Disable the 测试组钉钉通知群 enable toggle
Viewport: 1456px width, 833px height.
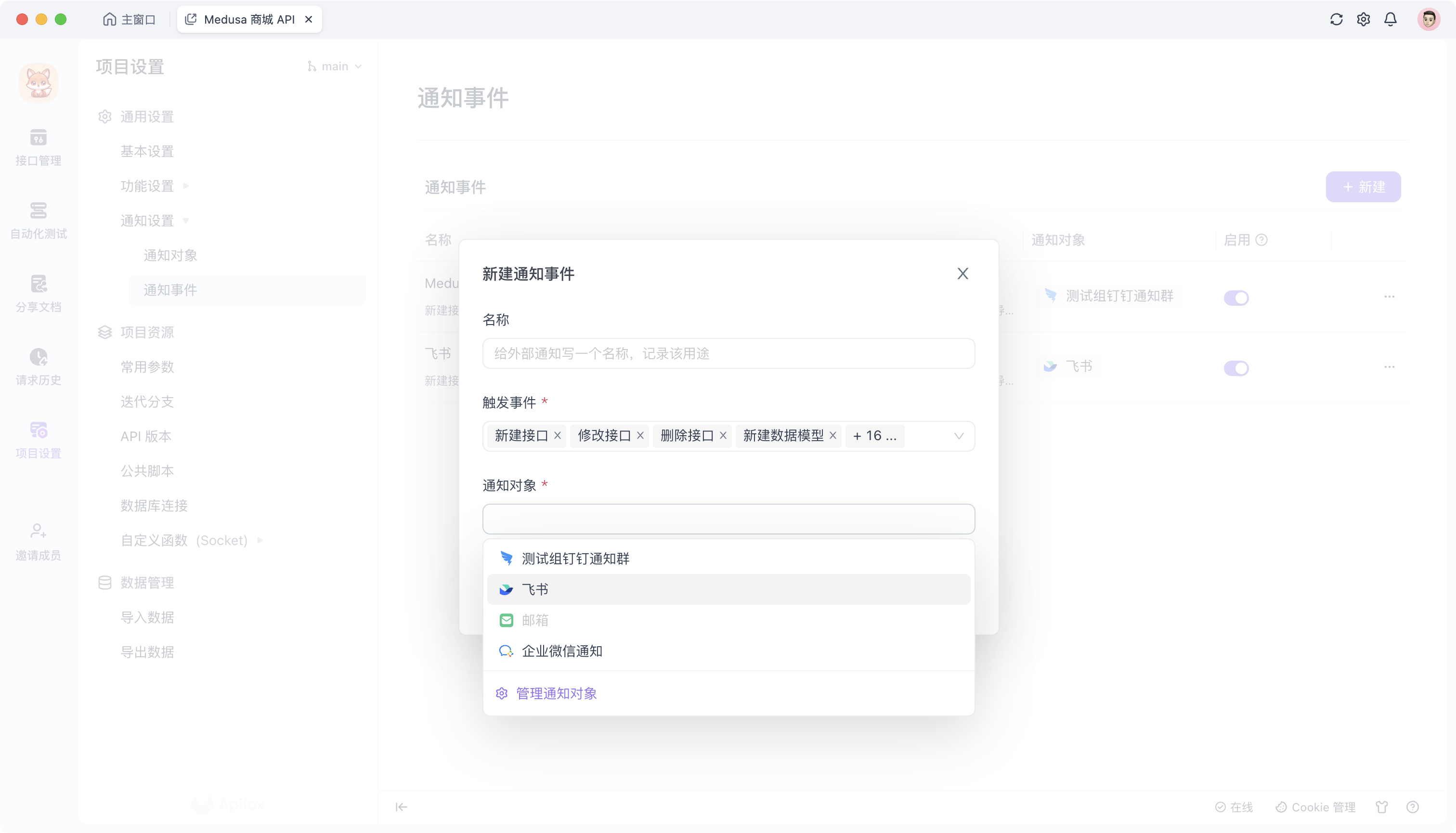click(x=1236, y=298)
